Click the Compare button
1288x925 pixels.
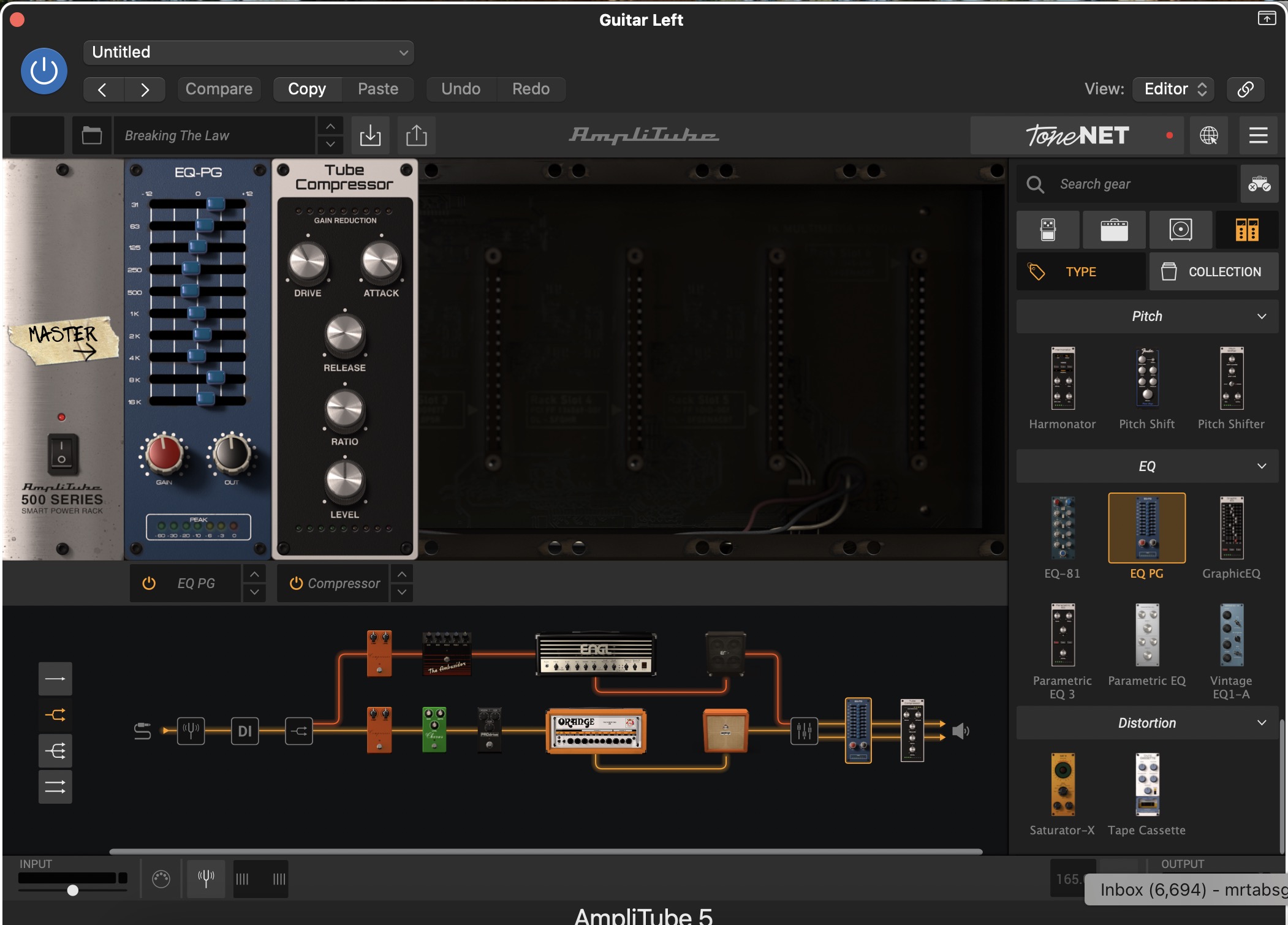coord(219,89)
